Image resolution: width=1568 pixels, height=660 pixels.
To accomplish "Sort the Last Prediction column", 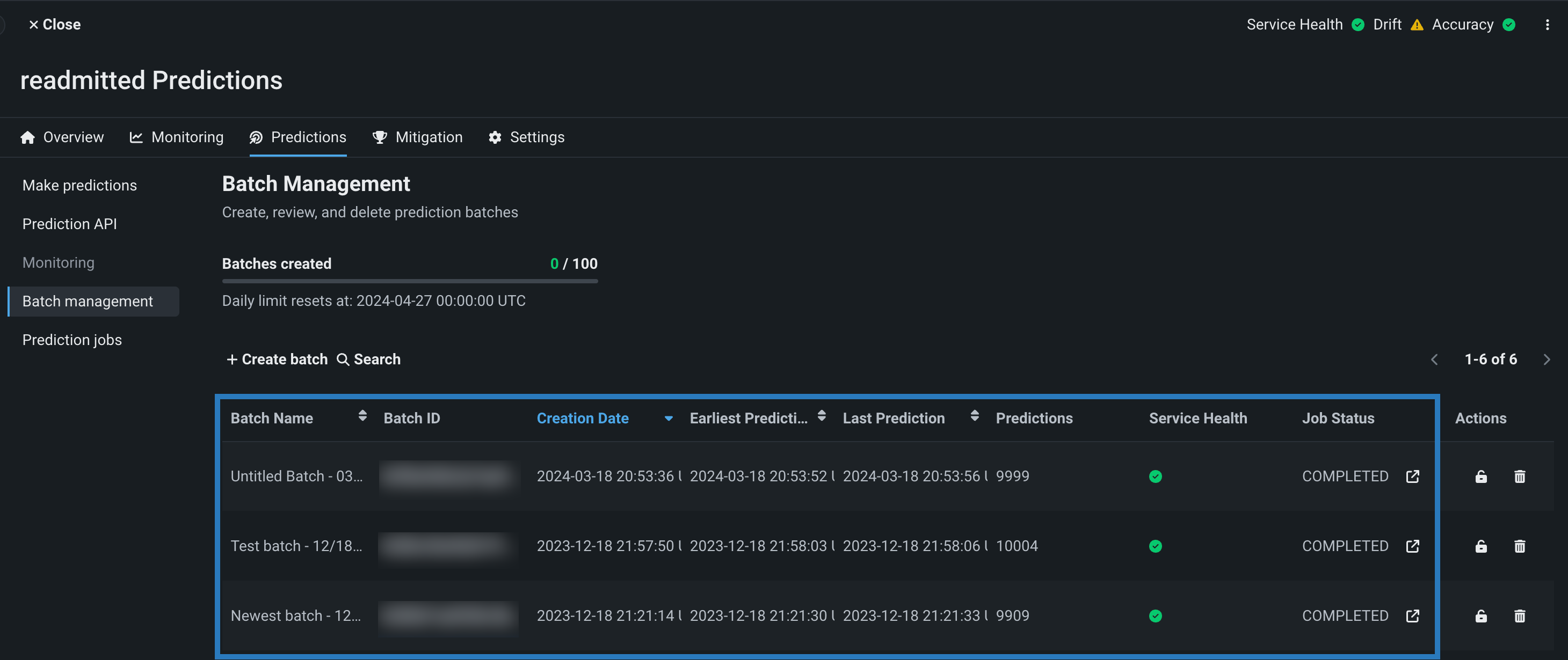I will [x=974, y=416].
